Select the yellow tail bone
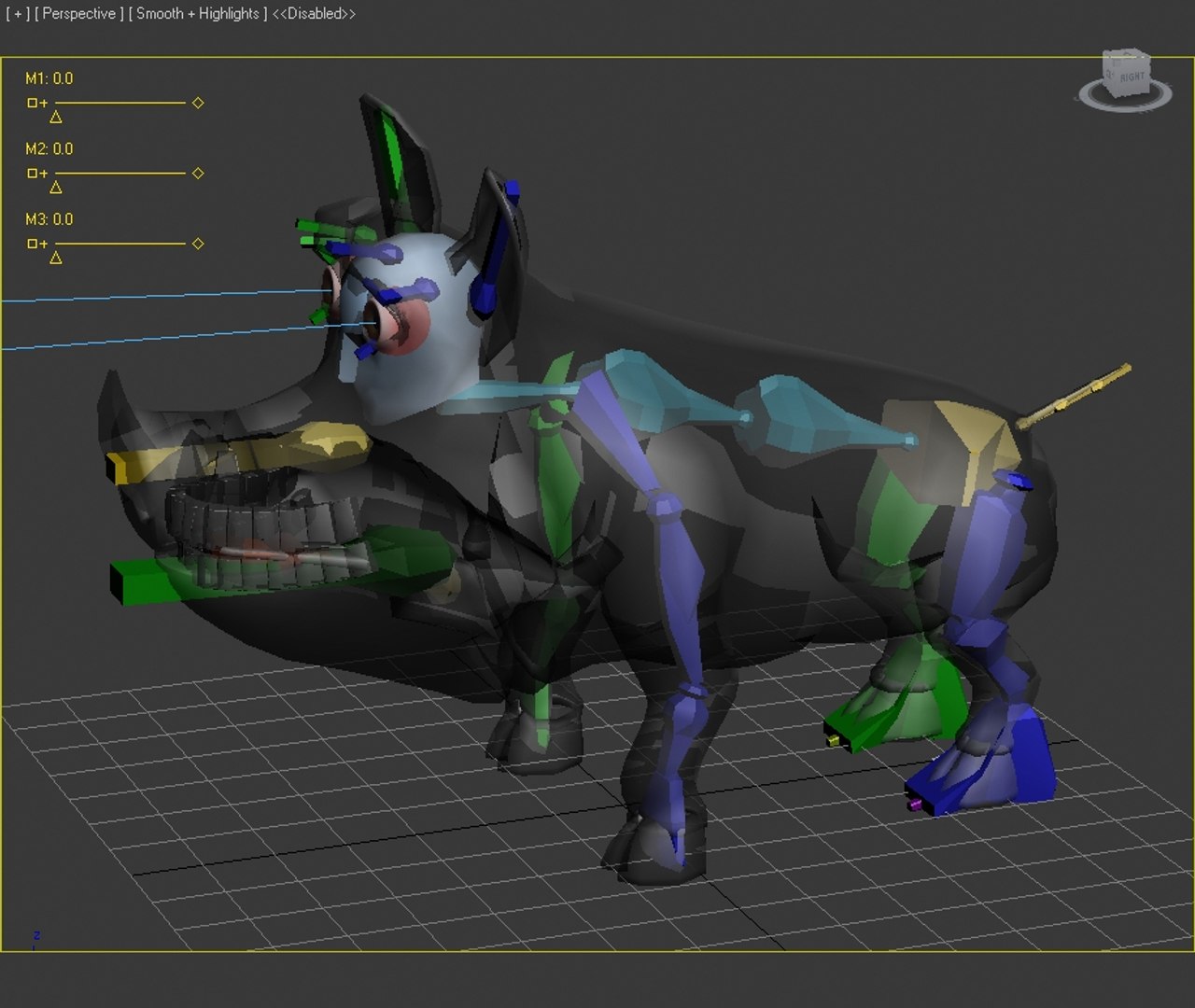This screenshot has width=1195, height=1008. (1074, 397)
